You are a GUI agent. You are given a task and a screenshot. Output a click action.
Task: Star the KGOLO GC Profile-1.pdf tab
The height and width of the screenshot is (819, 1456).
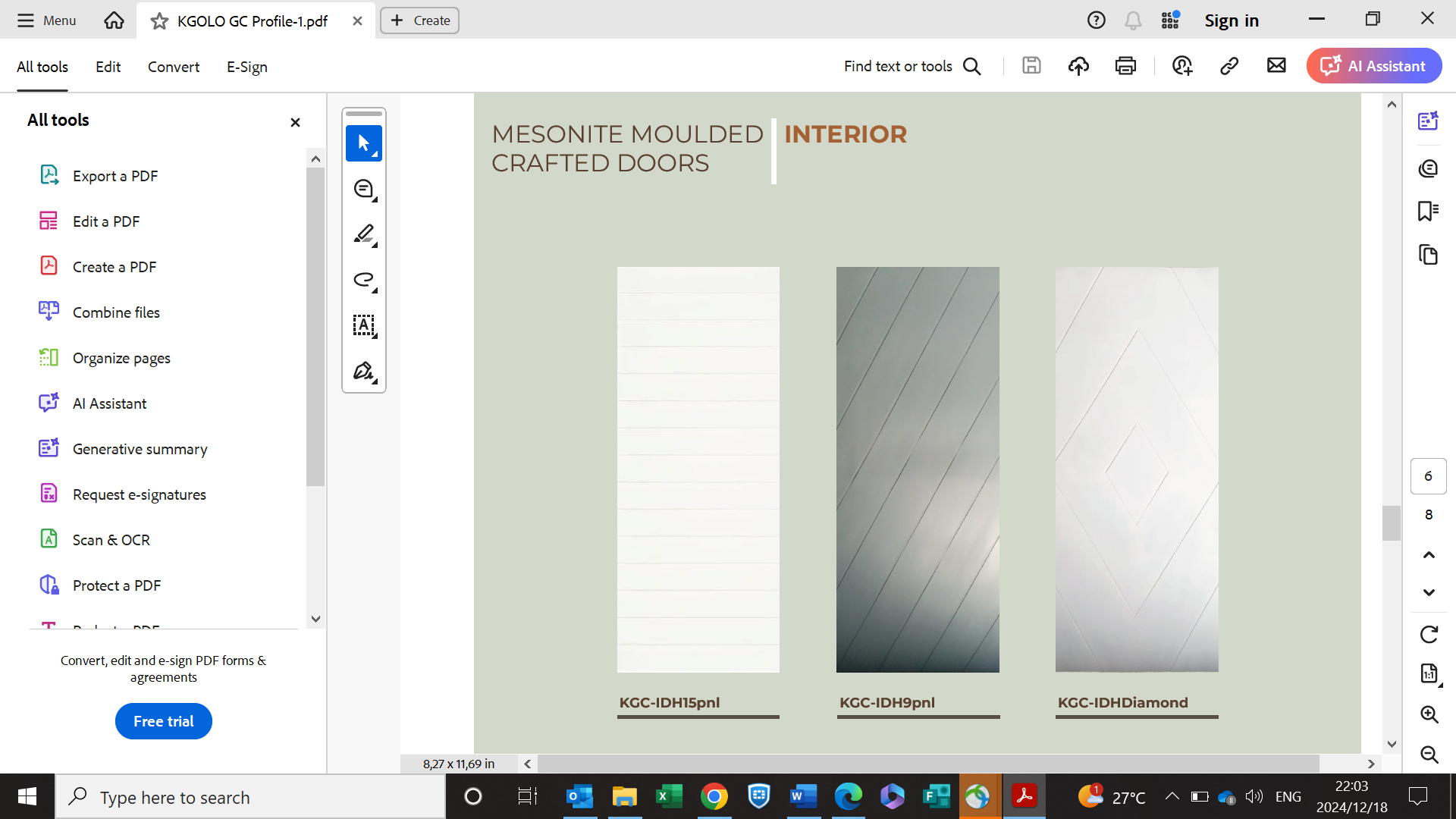[159, 21]
